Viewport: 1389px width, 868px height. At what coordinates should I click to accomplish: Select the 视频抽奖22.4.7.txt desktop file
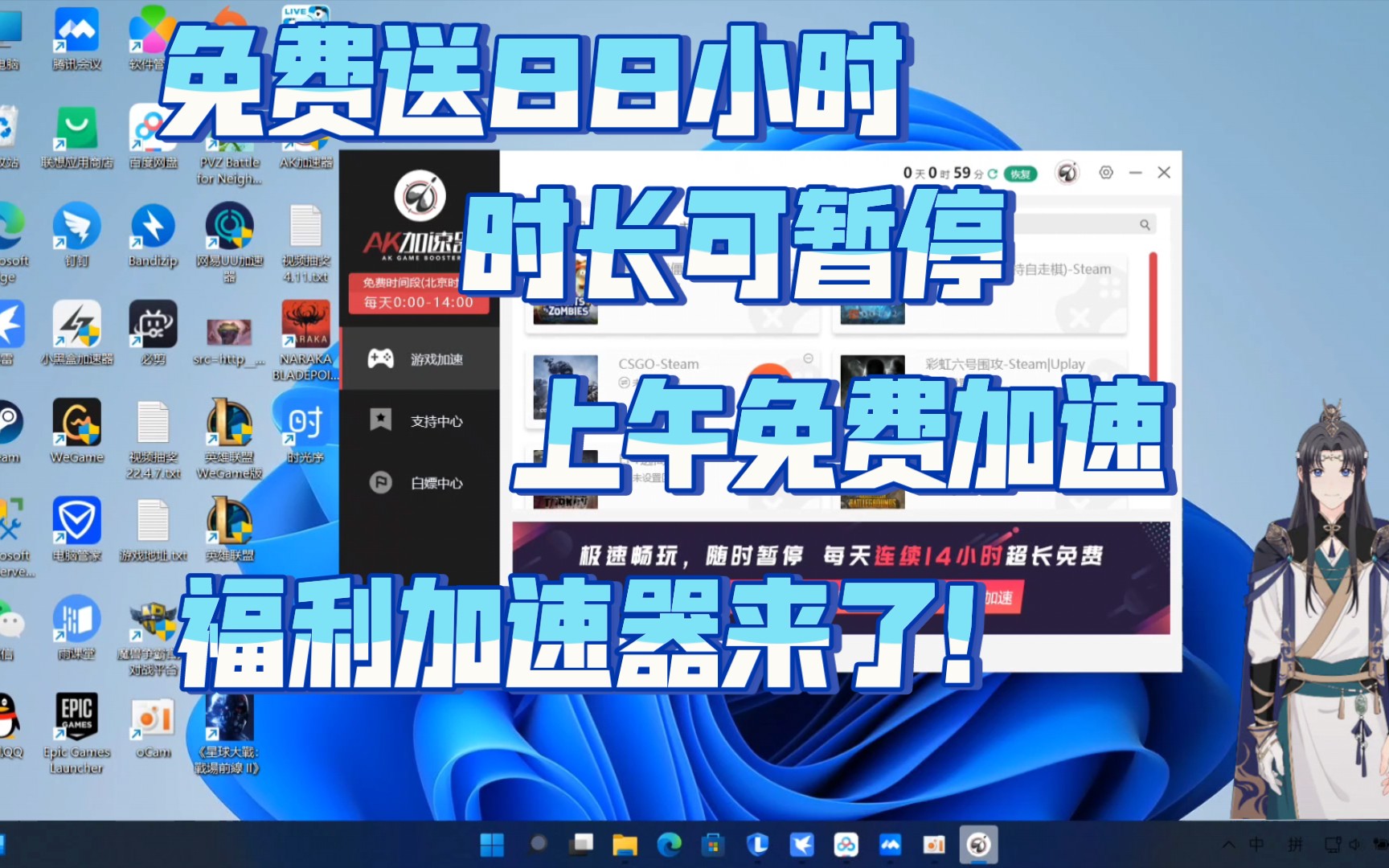153,440
